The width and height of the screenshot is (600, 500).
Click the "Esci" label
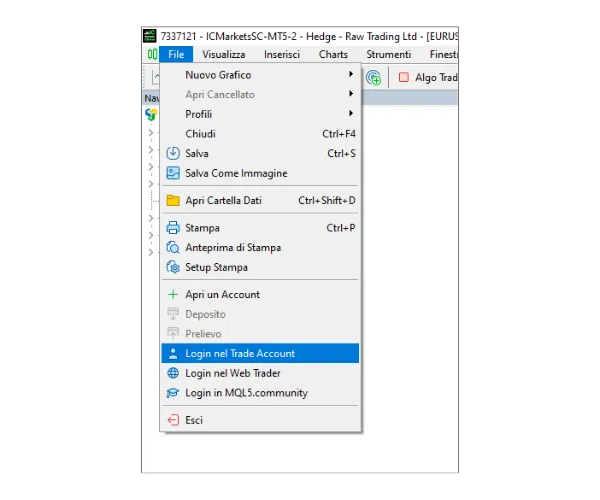(194, 420)
